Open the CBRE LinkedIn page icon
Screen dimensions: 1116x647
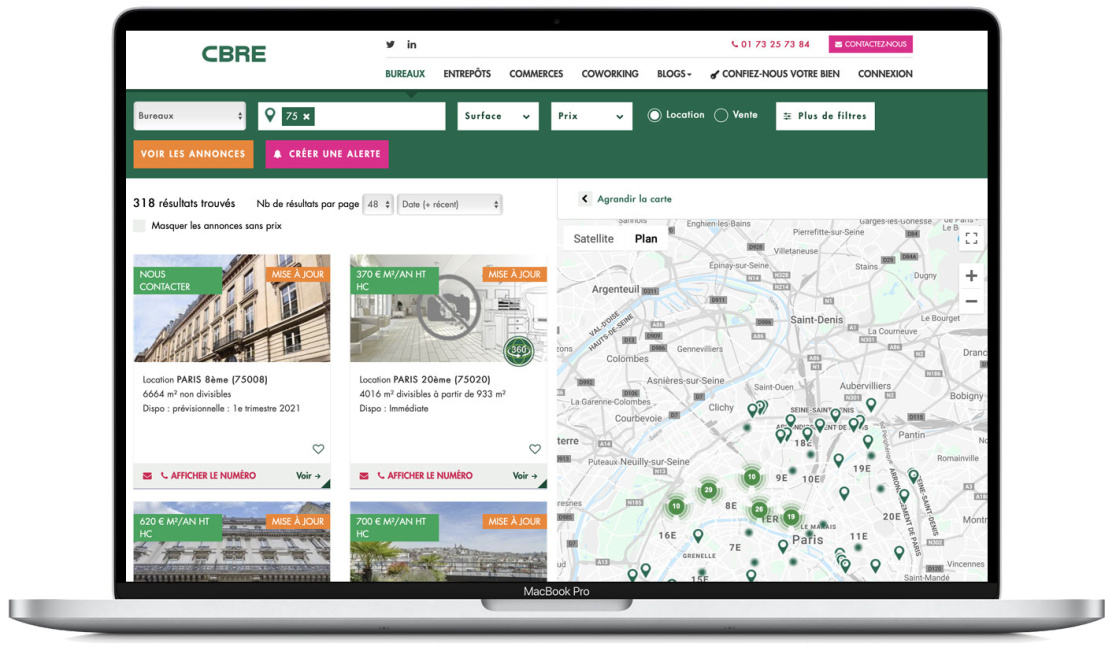click(x=411, y=44)
